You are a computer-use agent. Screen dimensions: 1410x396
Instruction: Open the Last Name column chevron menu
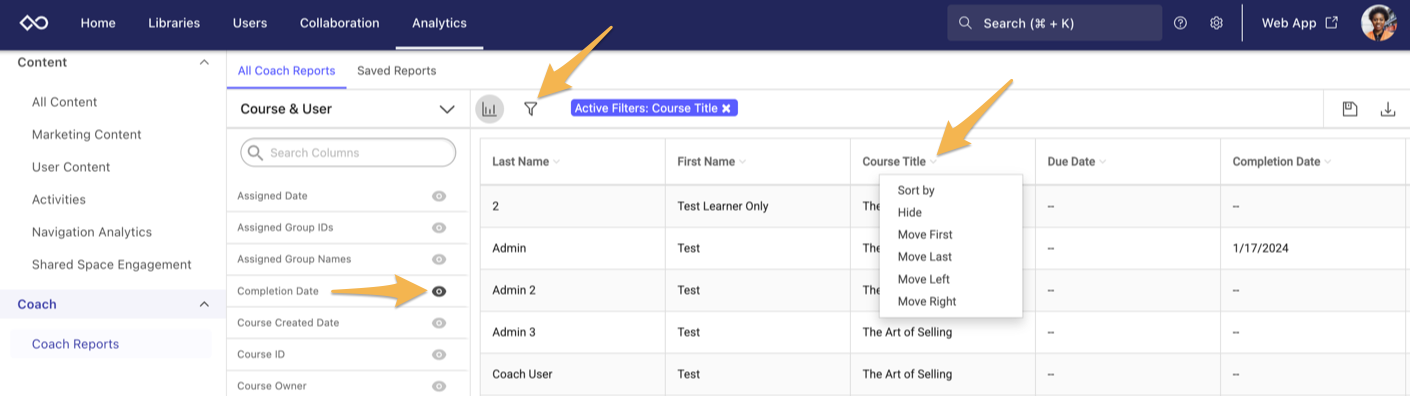[x=557, y=162]
